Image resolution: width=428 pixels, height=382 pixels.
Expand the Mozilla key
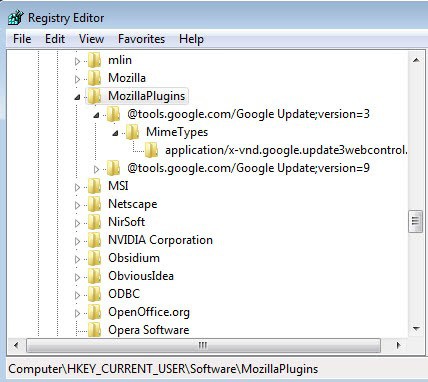(x=78, y=79)
